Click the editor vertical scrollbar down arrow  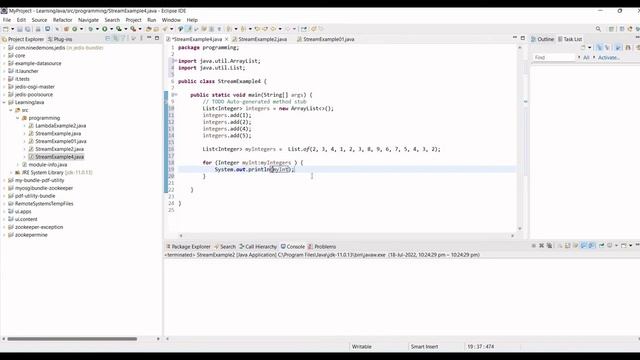click(520, 229)
